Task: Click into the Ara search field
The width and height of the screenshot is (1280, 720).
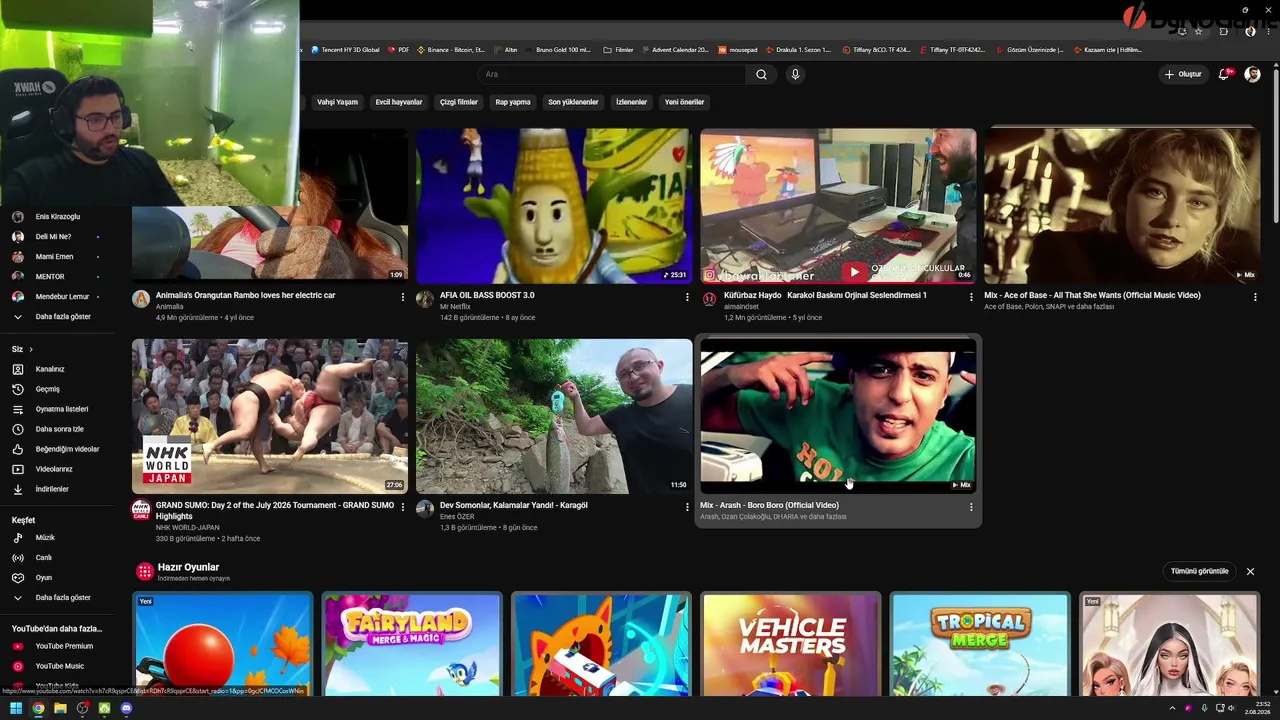Action: pos(610,74)
